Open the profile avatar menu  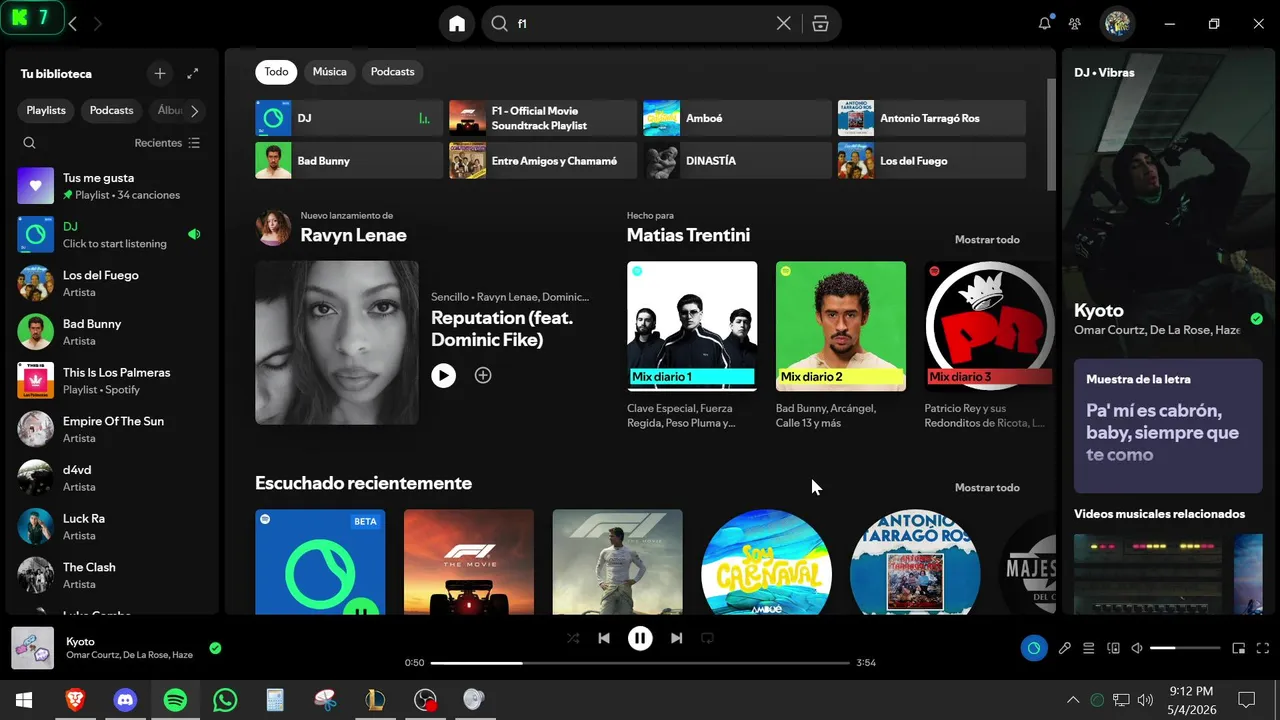(x=1118, y=24)
